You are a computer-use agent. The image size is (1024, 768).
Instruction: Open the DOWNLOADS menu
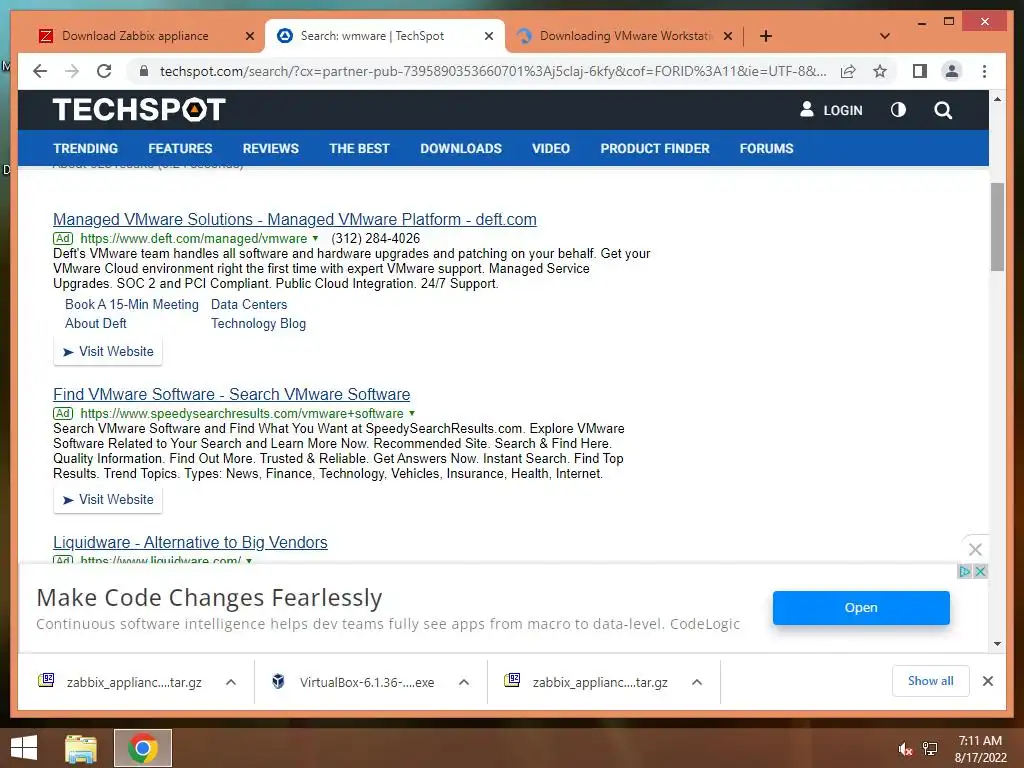(x=461, y=148)
